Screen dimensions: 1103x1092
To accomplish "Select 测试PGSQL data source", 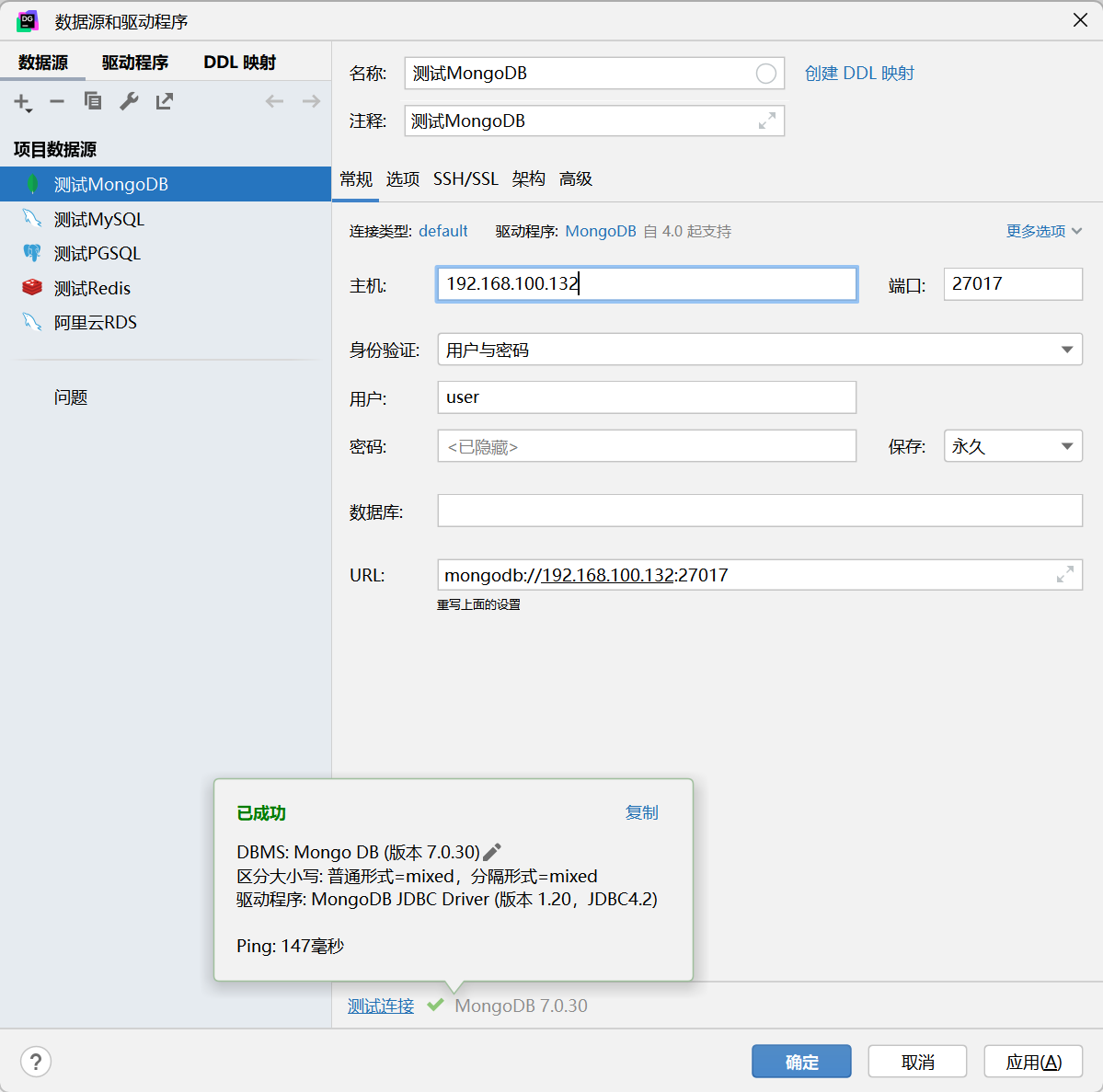I will point(166,253).
